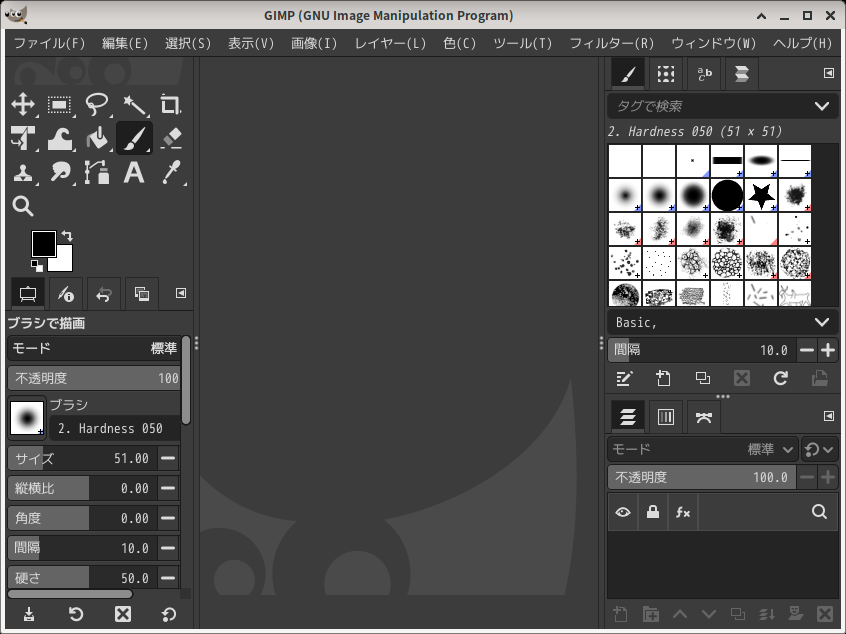846x634 pixels.
Task: Click the black foreground color swatch
Action: 44,243
